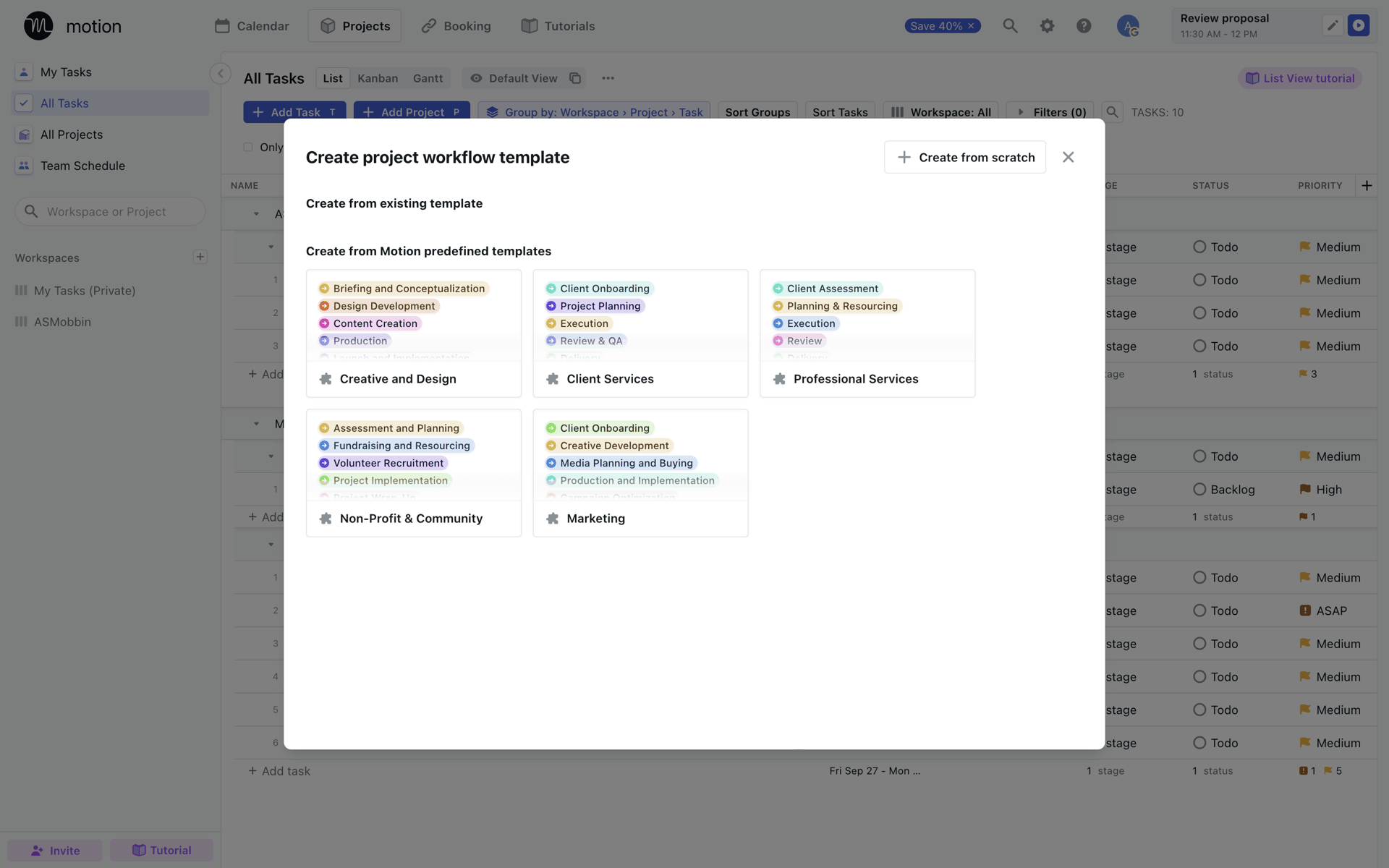The image size is (1389, 868).
Task: Click Create from scratch button
Action: coord(965,157)
